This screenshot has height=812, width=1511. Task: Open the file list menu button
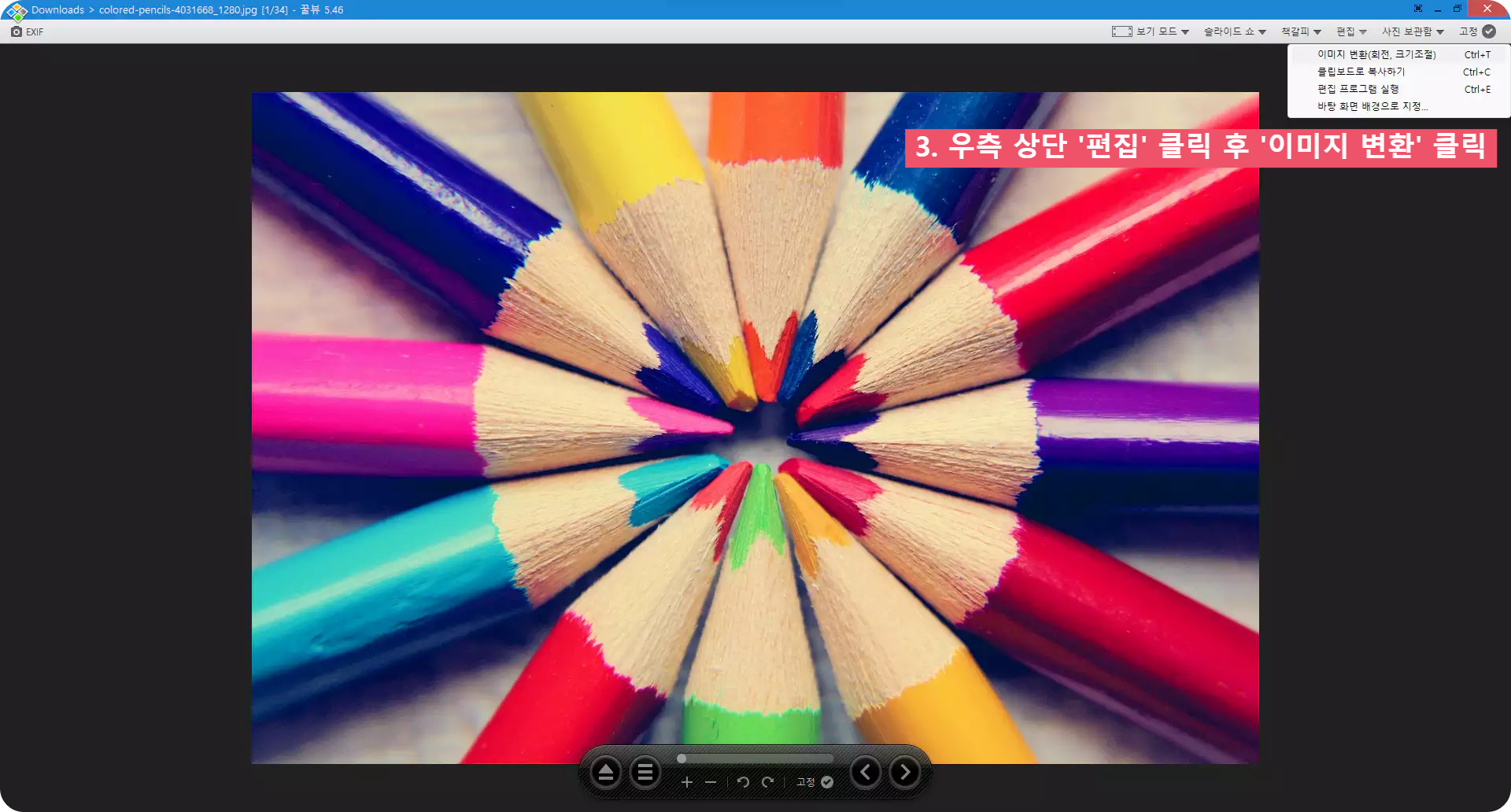[x=645, y=773]
